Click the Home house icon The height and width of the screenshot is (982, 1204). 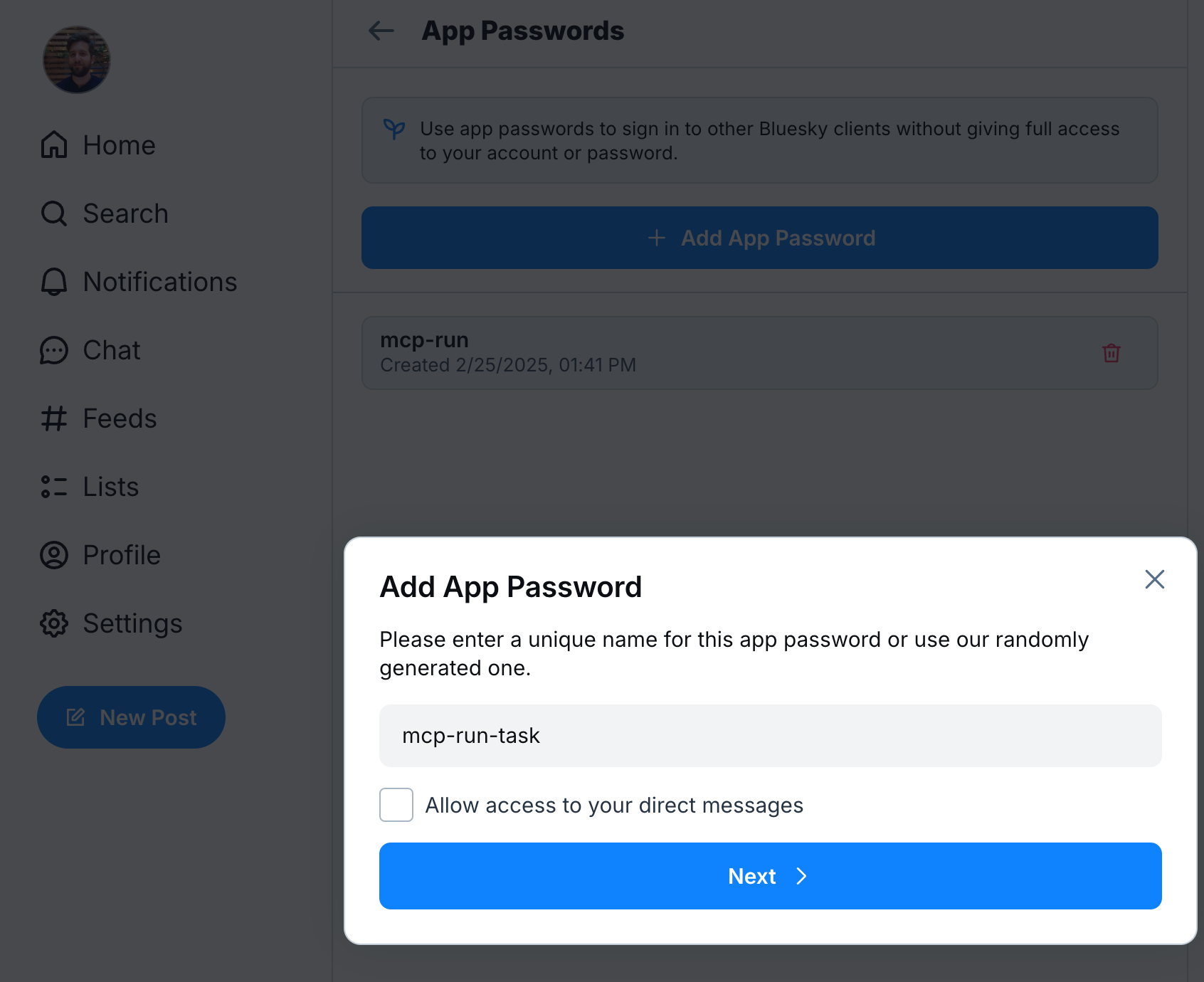pyautogui.click(x=54, y=144)
